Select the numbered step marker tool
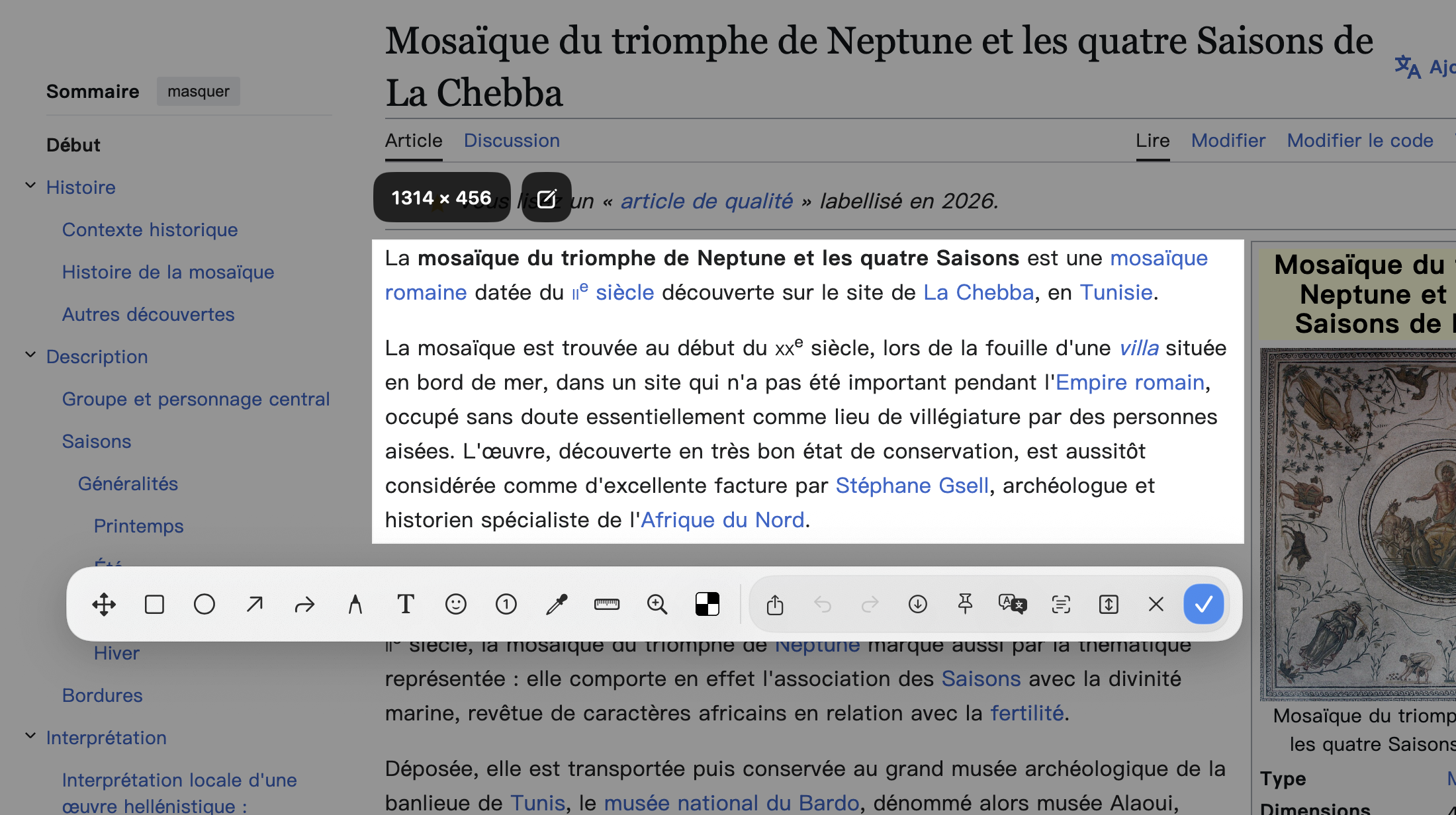Image resolution: width=1456 pixels, height=815 pixels. pos(506,604)
